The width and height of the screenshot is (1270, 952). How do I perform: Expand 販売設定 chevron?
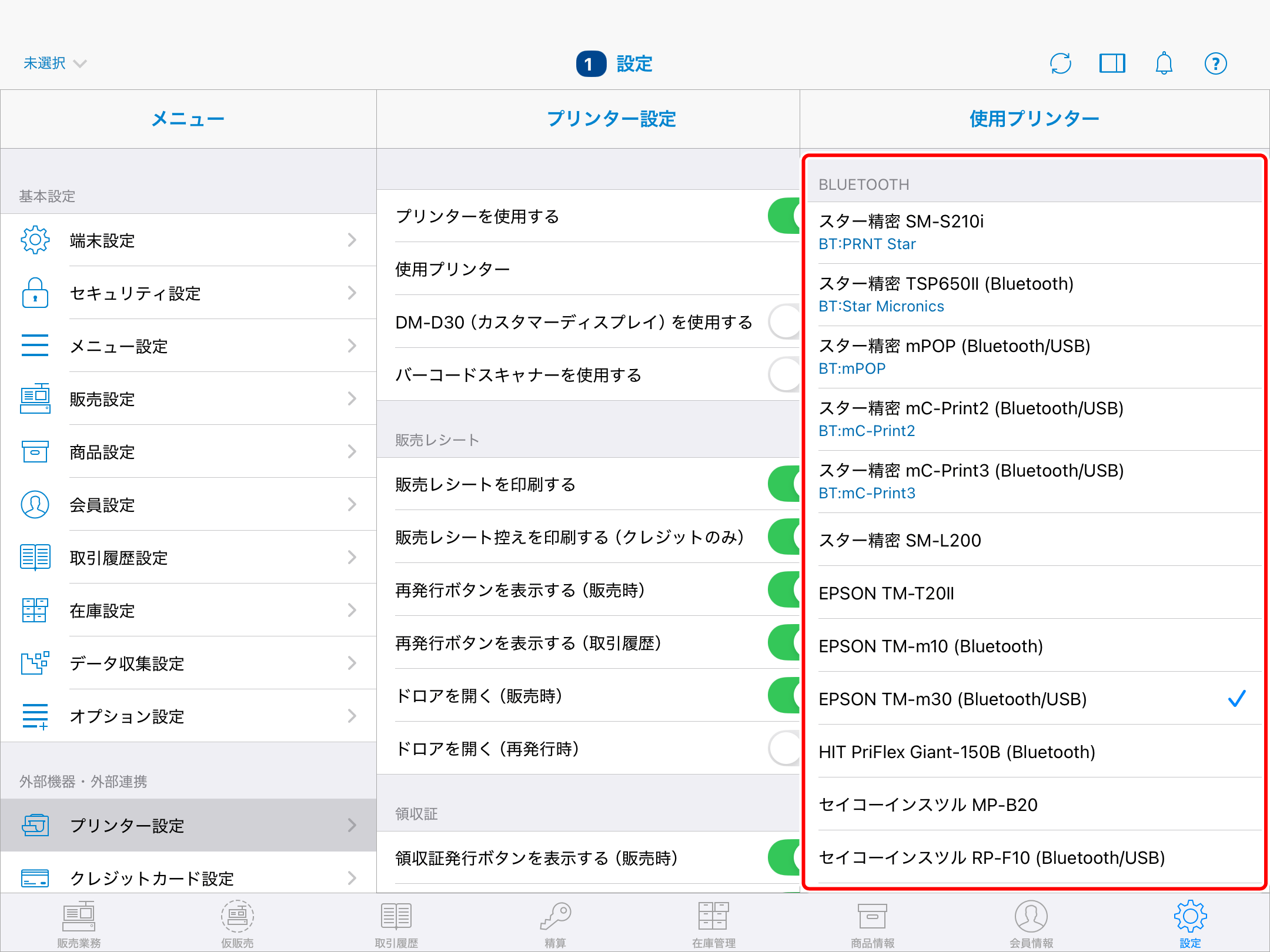[x=352, y=398]
